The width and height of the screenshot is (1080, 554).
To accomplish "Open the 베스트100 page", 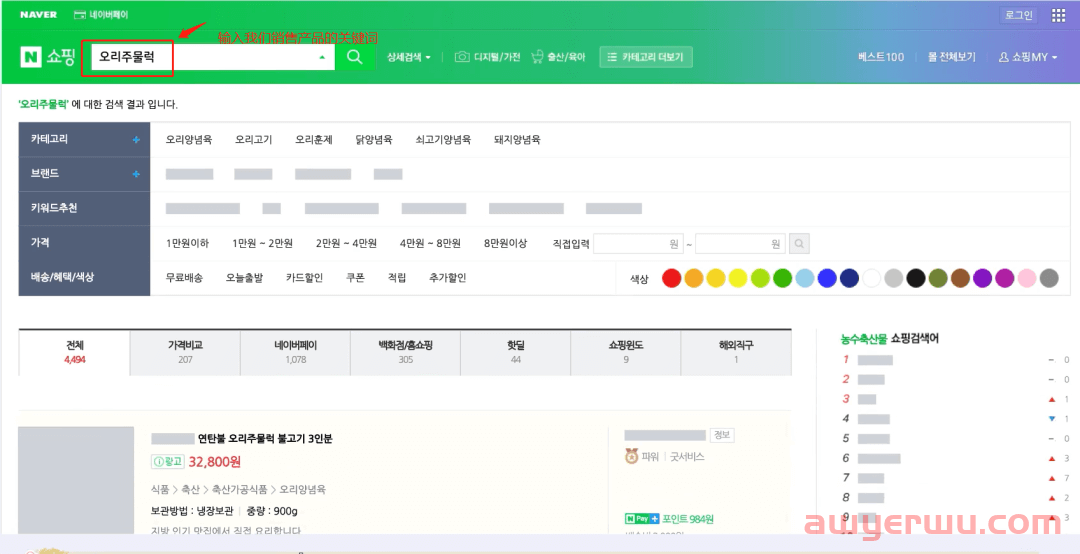I will pyautogui.click(x=881, y=57).
